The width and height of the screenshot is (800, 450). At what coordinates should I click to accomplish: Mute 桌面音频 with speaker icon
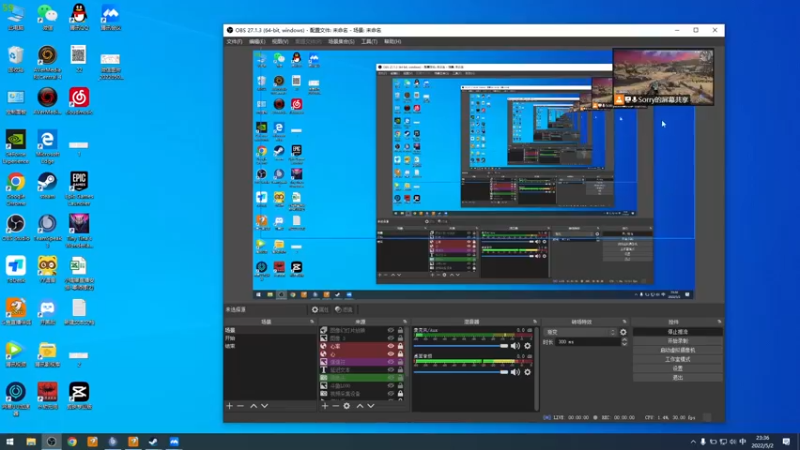click(x=515, y=372)
